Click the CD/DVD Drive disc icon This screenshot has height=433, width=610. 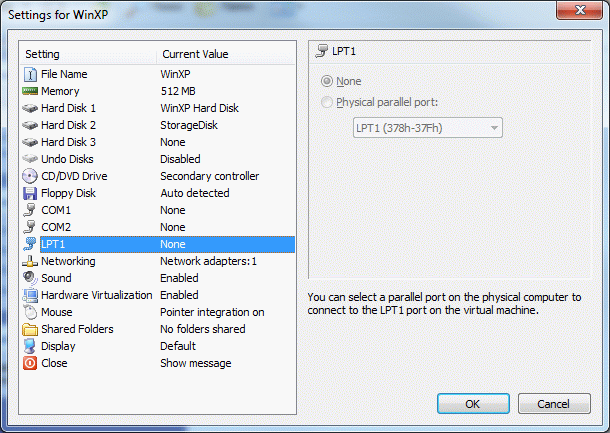30,176
